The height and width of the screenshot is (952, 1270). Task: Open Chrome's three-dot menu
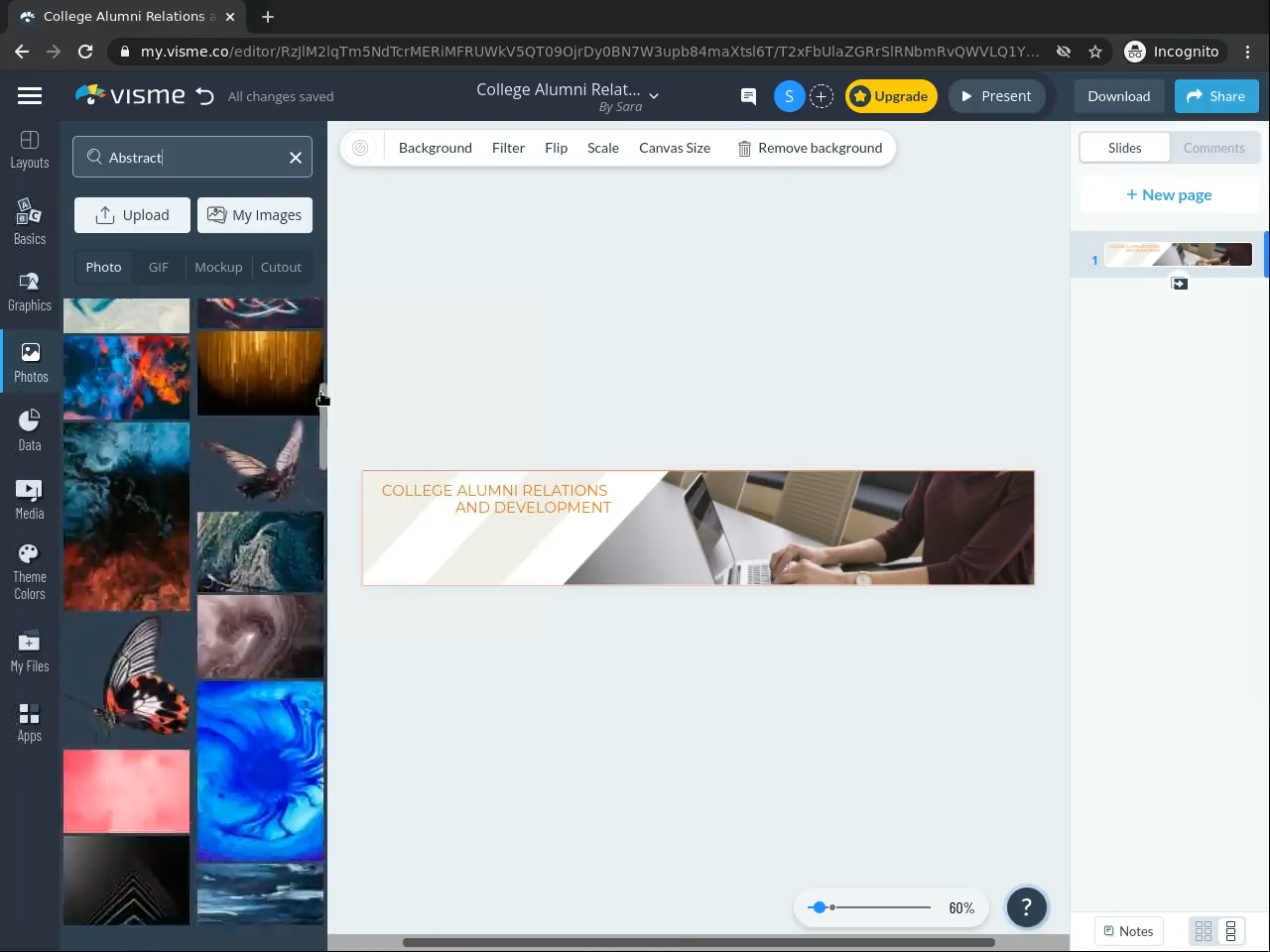(1248, 52)
